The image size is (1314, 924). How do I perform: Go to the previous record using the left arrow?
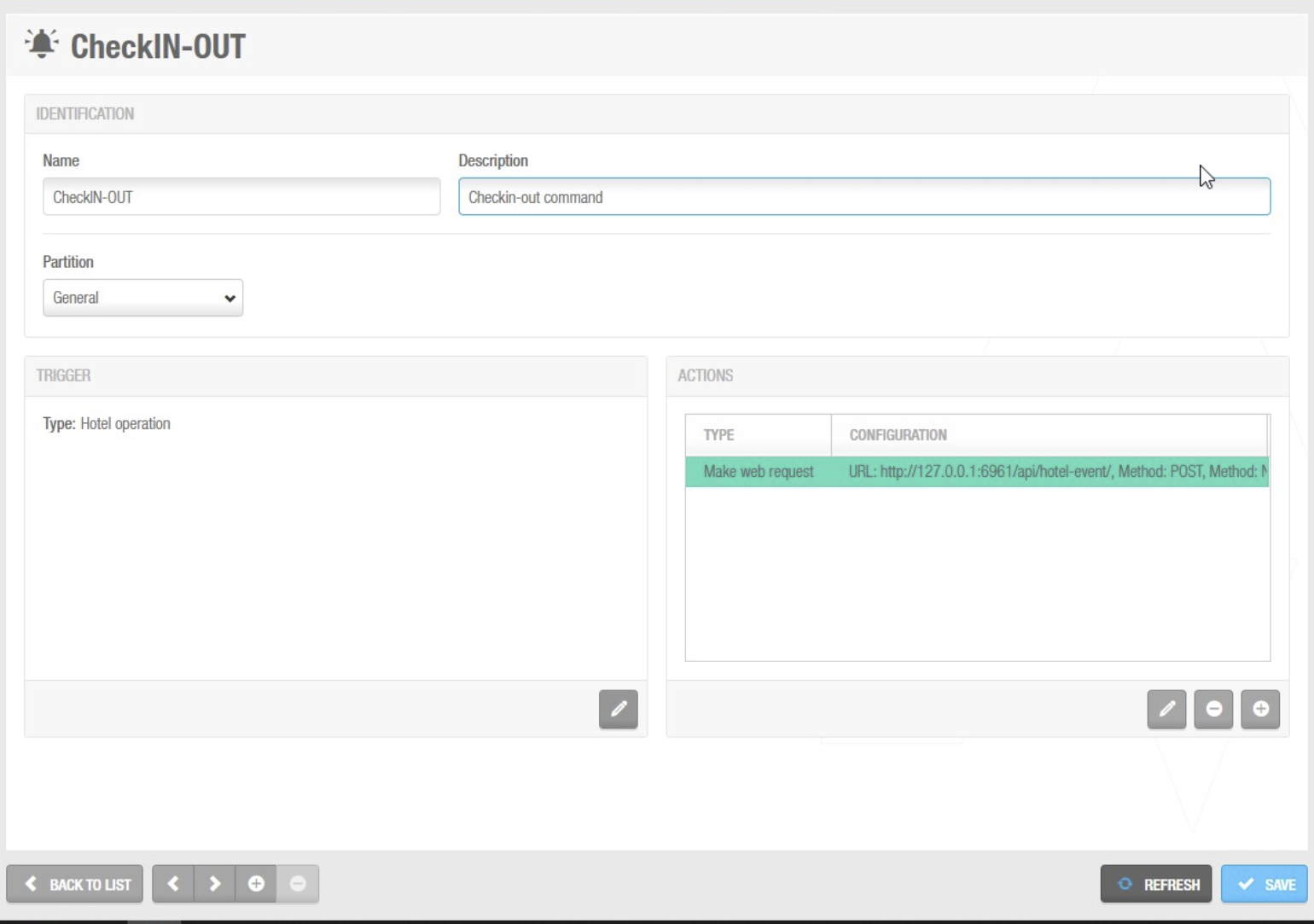pyautogui.click(x=173, y=884)
